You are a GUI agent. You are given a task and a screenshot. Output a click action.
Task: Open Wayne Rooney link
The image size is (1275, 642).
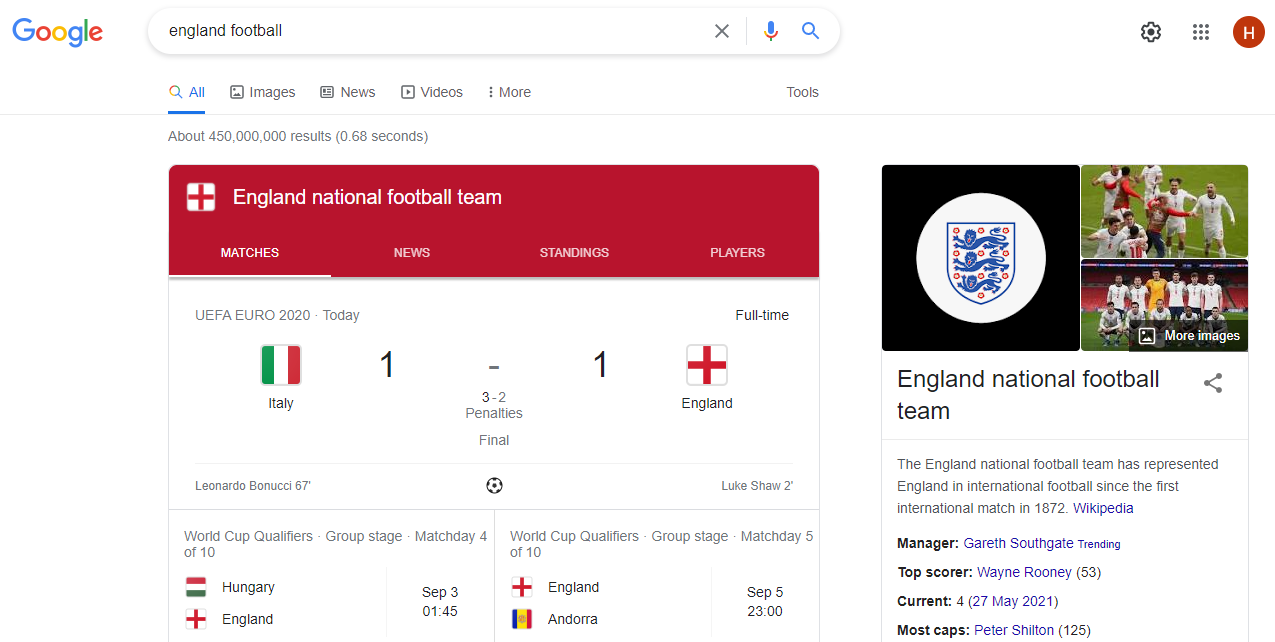point(1024,572)
